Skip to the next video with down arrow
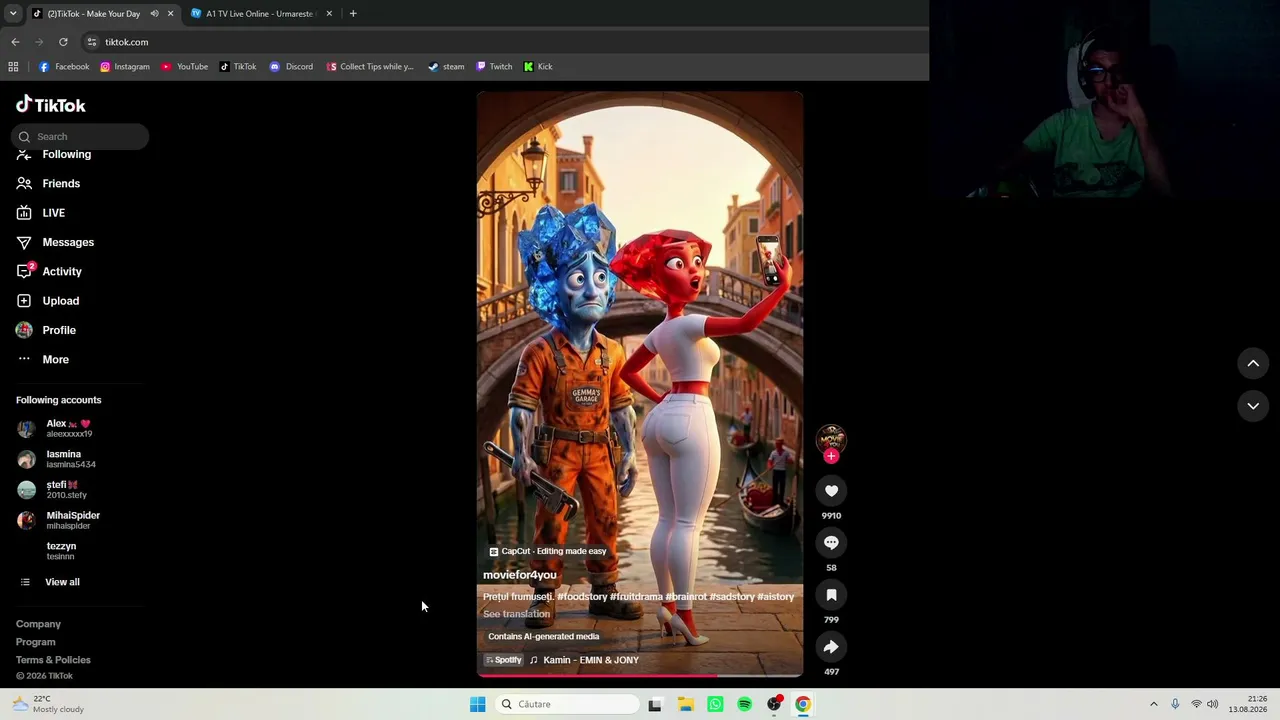 tap(1253, 406)
